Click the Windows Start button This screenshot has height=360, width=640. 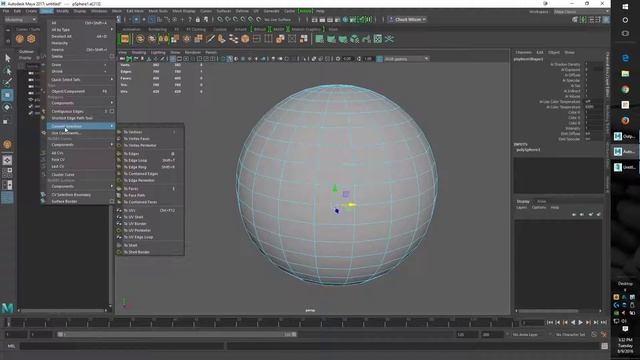click(625, 7)
